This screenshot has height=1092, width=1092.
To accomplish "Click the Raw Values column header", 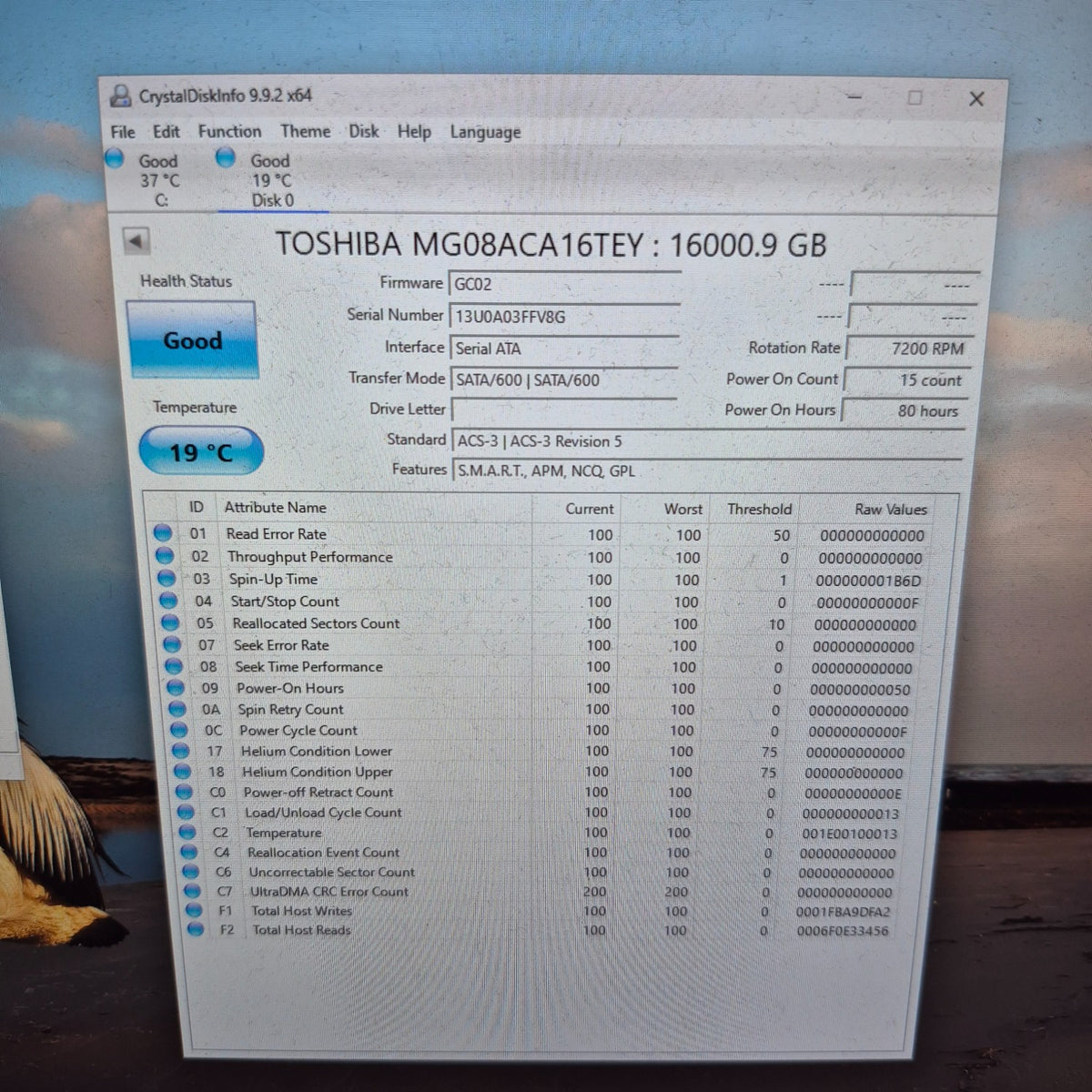I will 891,510.
